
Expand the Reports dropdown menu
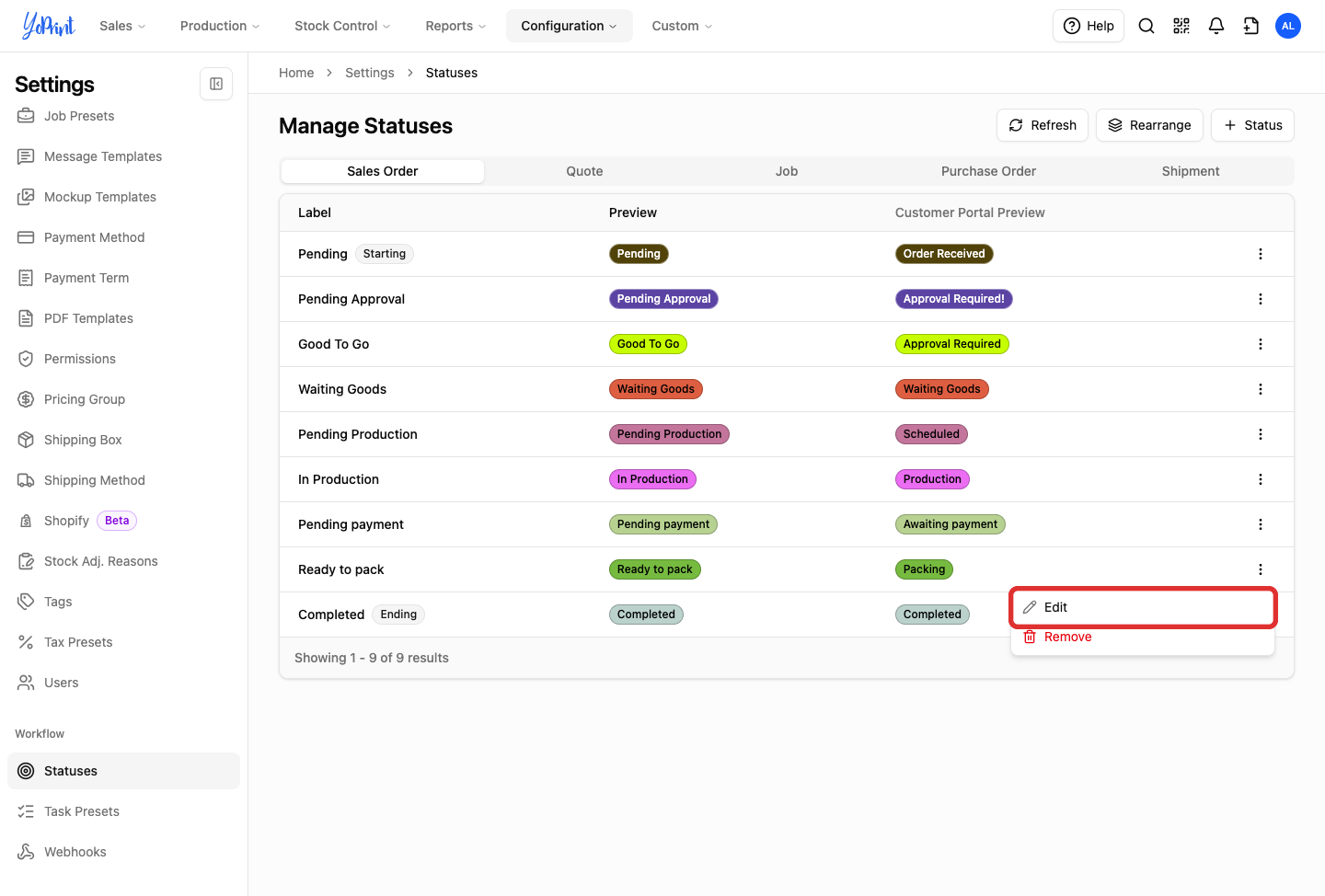[455, 26]
